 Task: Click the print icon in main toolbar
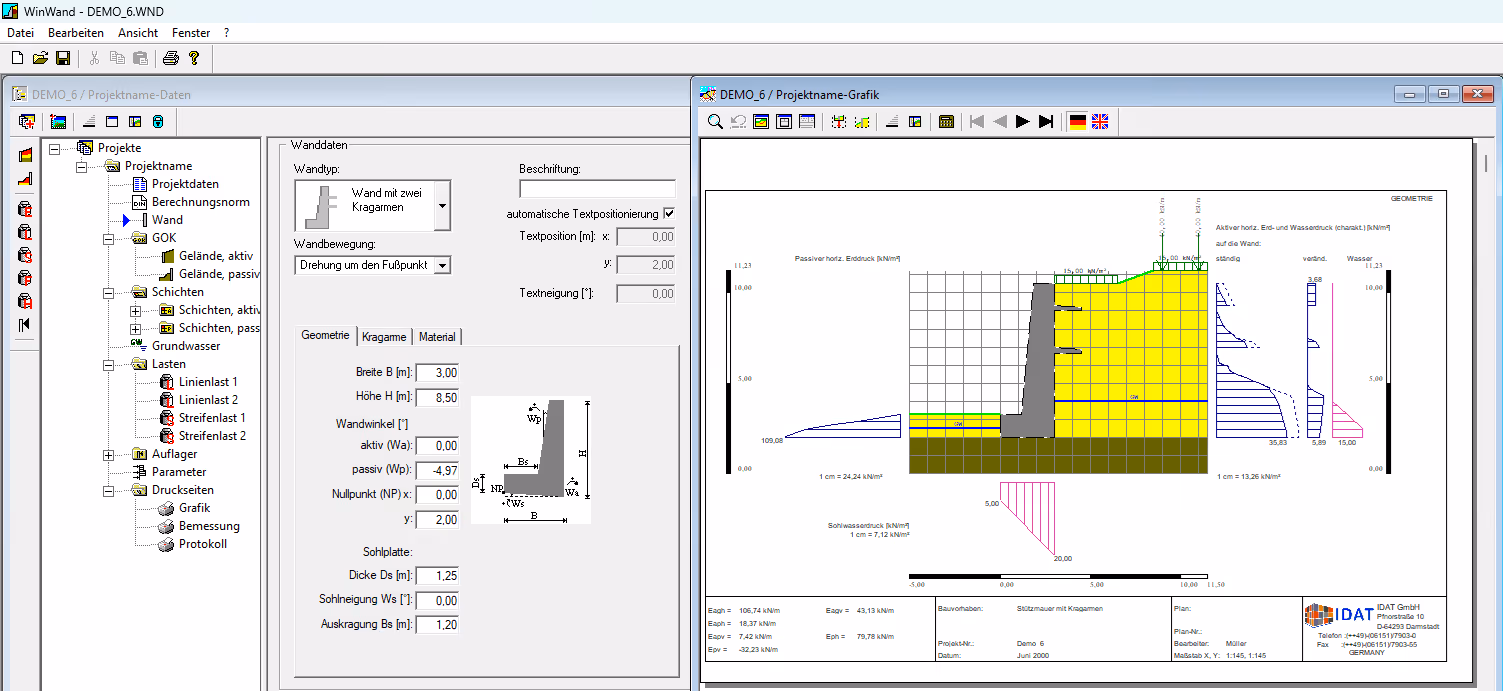tap(170, 59)
